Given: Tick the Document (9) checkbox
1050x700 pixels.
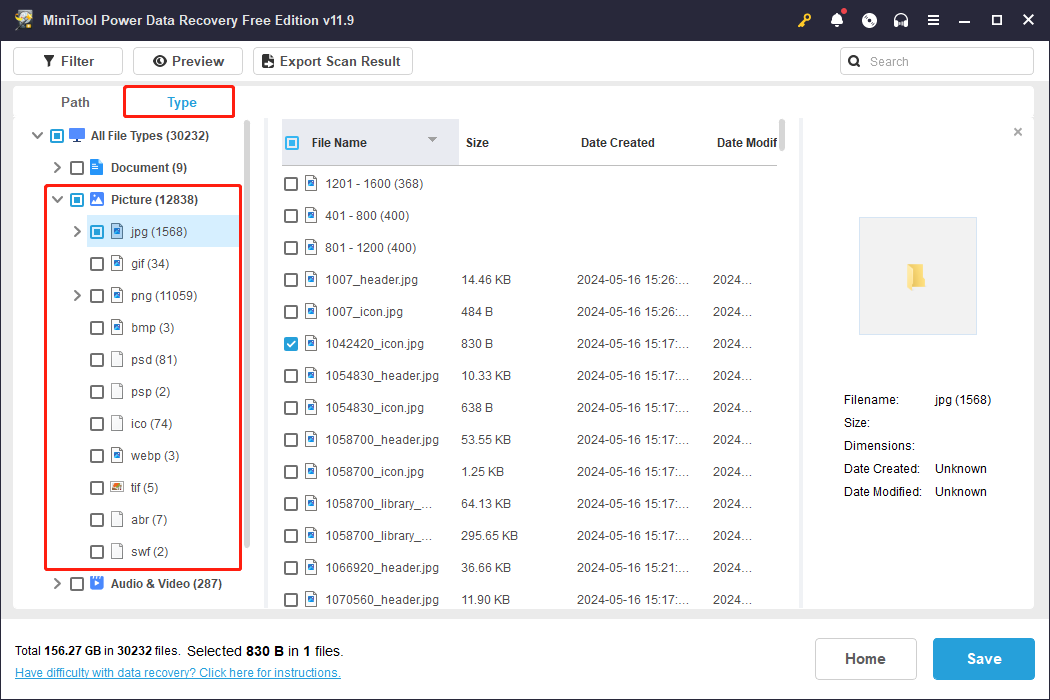Looking at the screenshot, I should tap(77, 167).
